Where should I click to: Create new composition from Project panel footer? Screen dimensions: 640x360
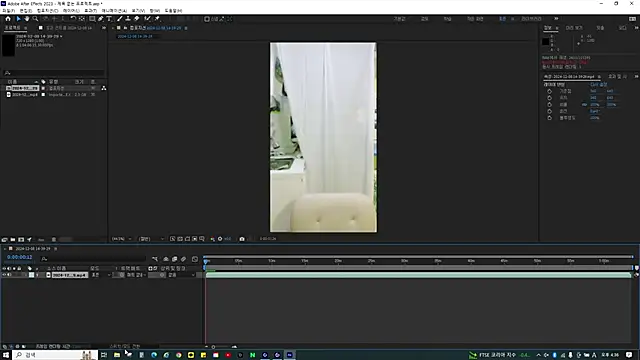tap(21, 240)
